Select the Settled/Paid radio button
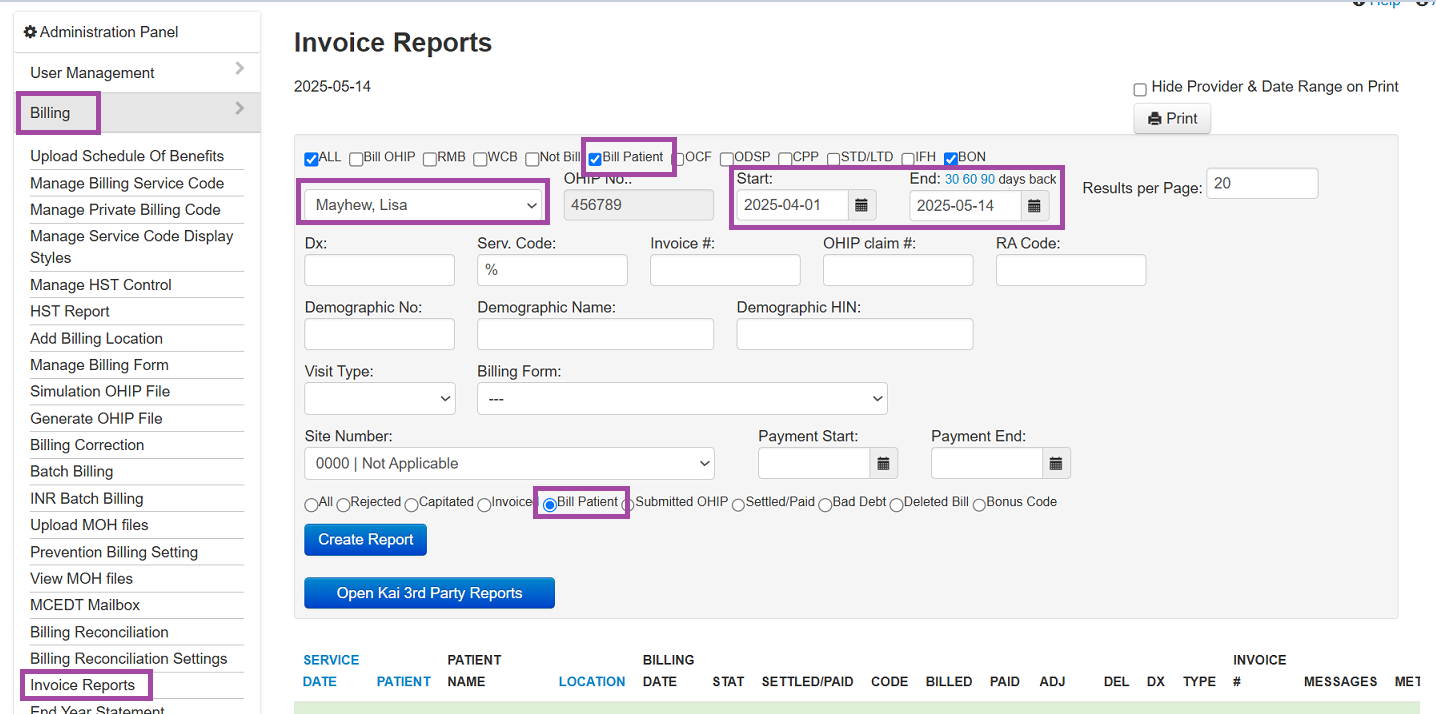1436x714 pixels. pos(738,505)
